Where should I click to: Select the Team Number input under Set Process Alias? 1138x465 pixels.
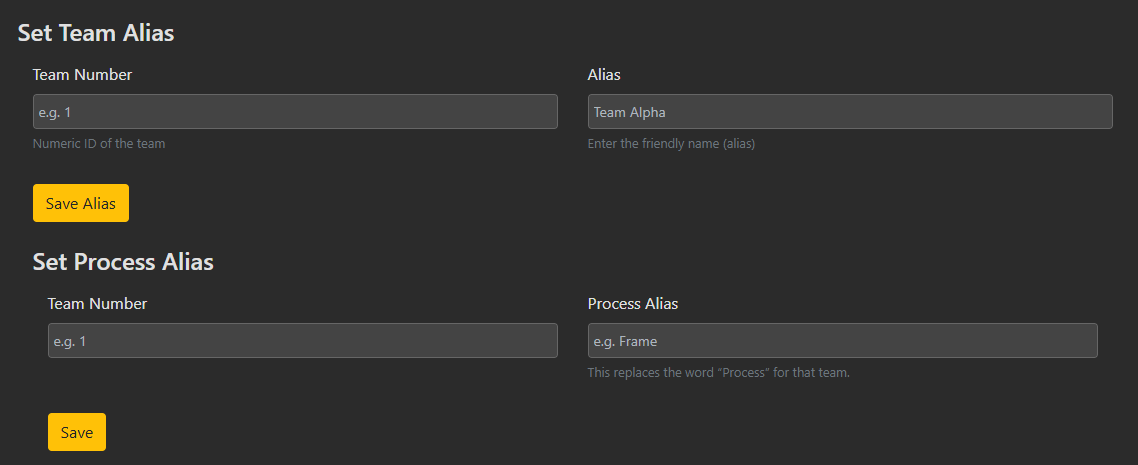(x=302, y=341)
